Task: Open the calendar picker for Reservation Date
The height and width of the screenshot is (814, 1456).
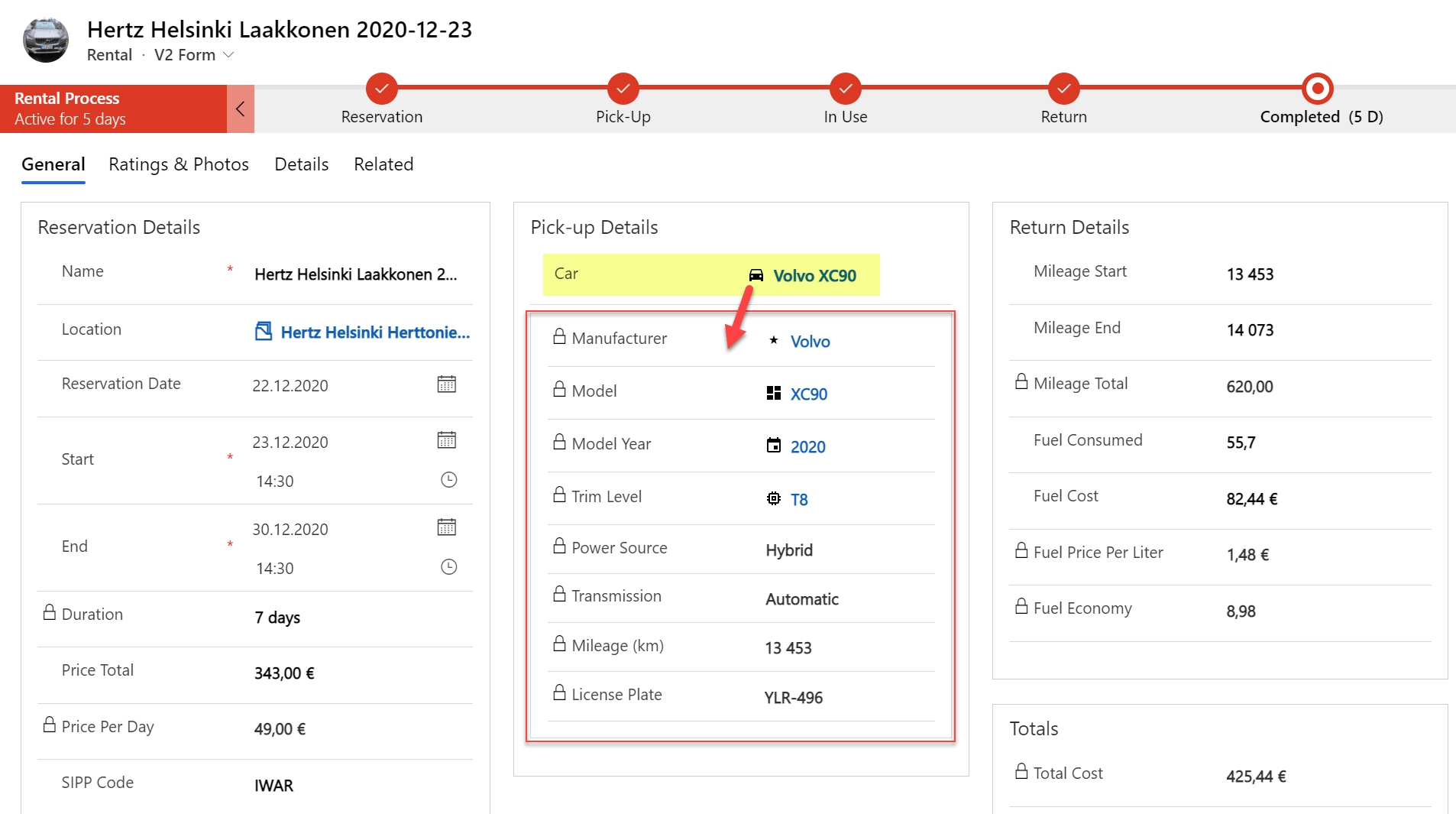Action: [447, 384]
